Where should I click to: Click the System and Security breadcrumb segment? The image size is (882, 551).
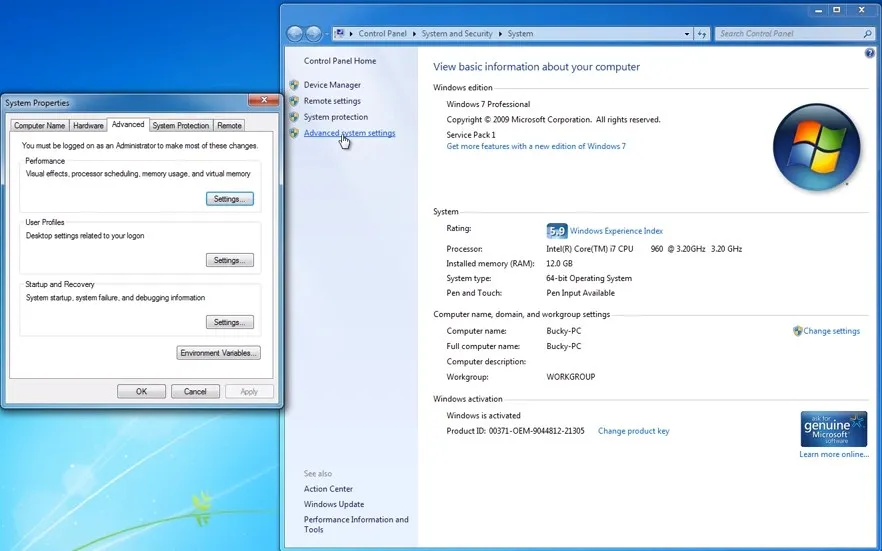tap(457, 34)
